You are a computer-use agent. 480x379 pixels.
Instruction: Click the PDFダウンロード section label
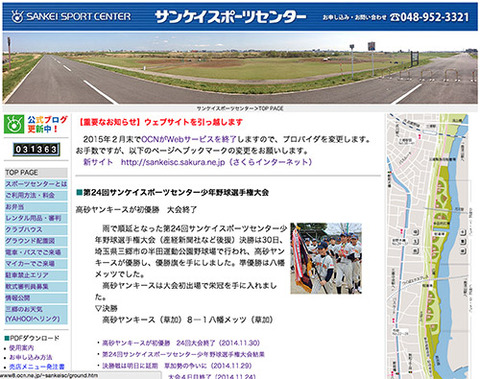click(32, 338)
